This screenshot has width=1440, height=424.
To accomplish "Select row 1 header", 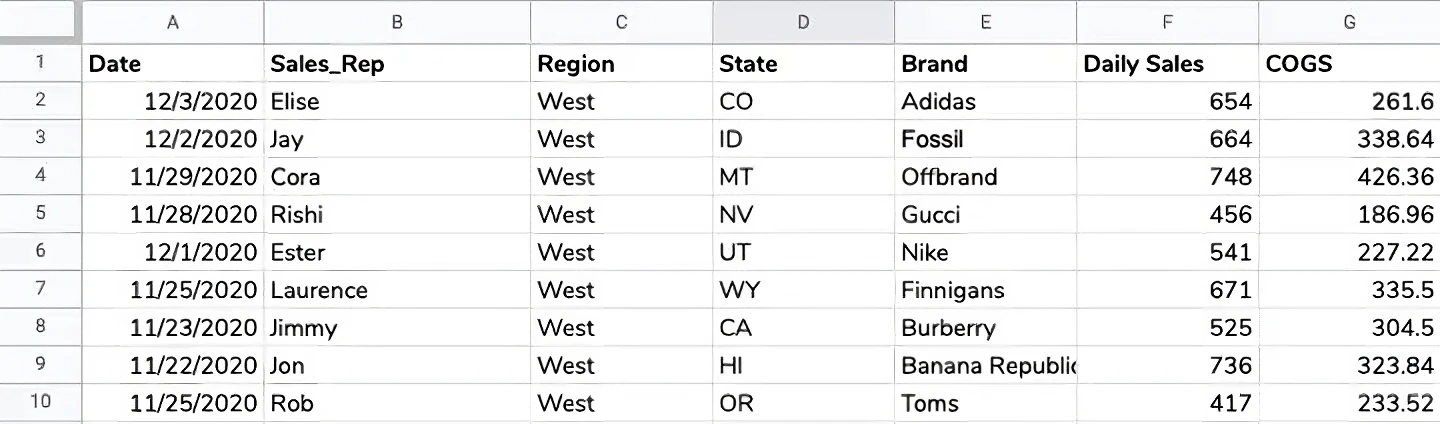I will (x=40, y=63).
